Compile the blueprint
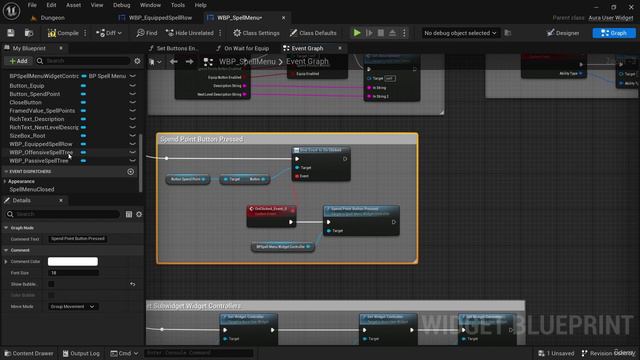This screenshot has width=640, height=360. [63, 33]
